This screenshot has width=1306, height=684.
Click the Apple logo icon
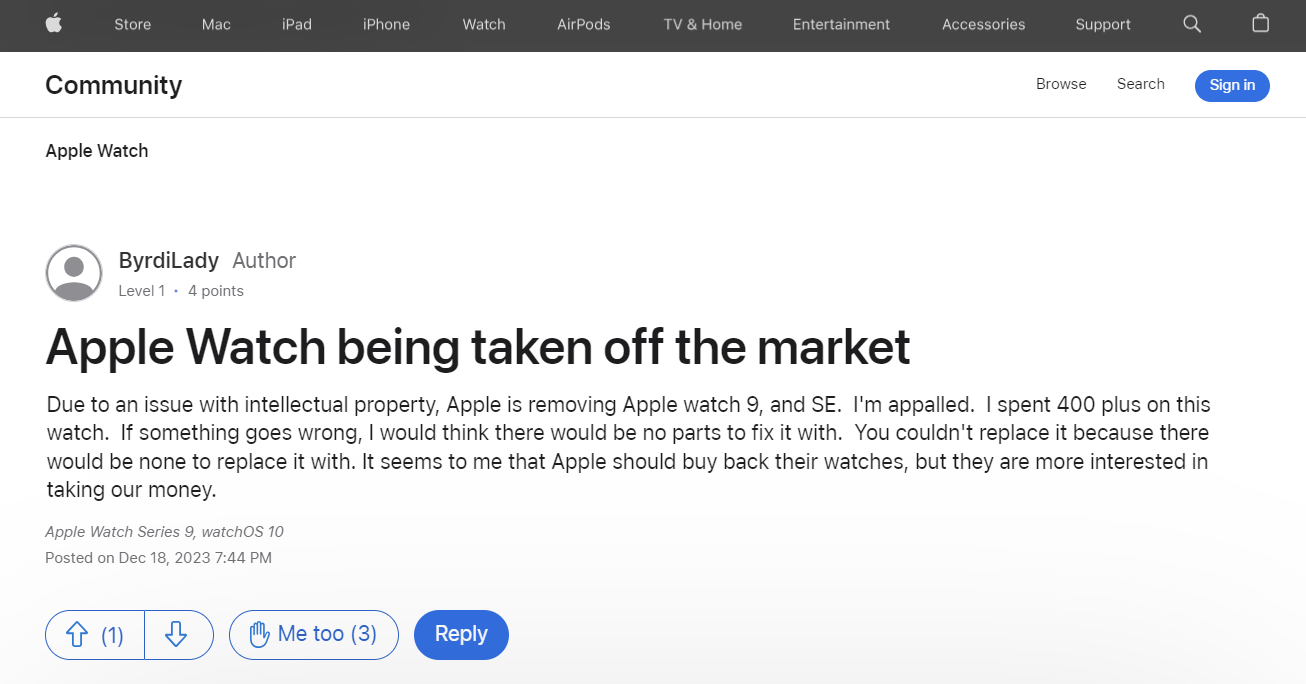[x=54, y=24]
